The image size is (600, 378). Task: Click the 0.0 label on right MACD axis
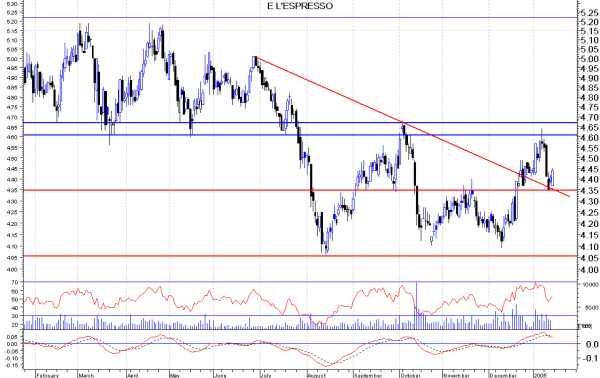click(592, 344)
